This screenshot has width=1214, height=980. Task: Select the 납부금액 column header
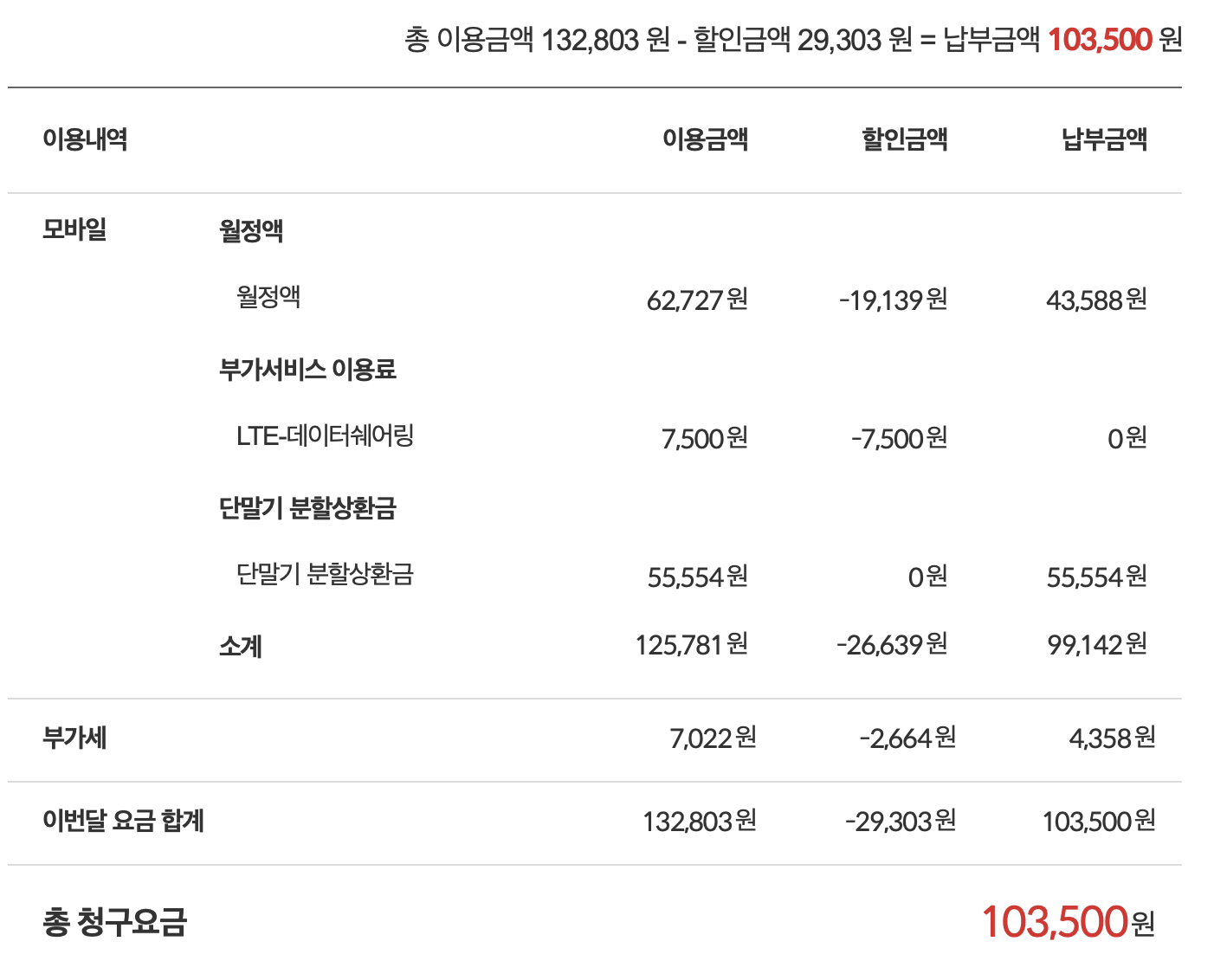point(1104,139)
